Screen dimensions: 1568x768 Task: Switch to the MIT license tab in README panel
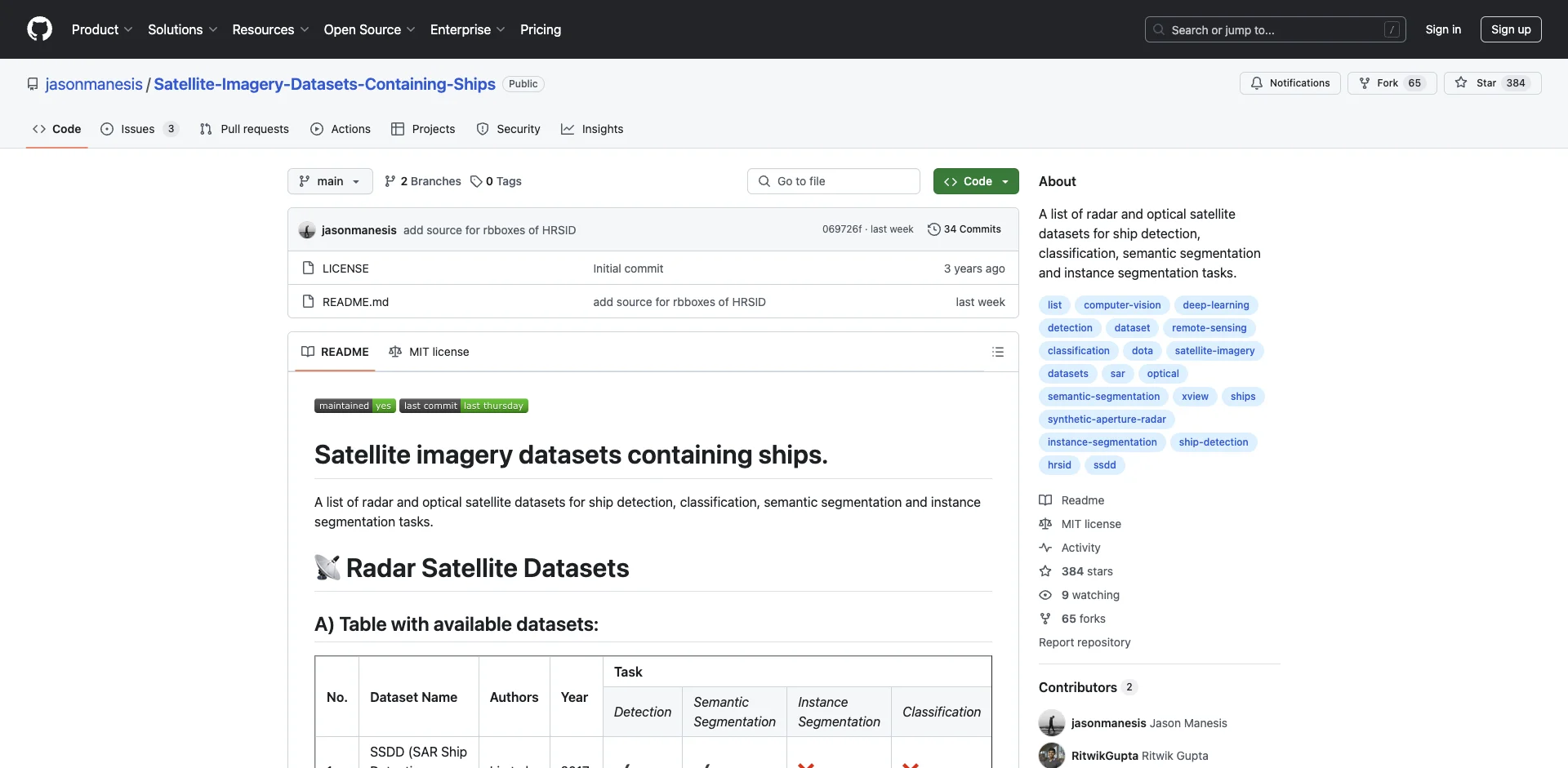pyautogui.click(x=429, y=352)
